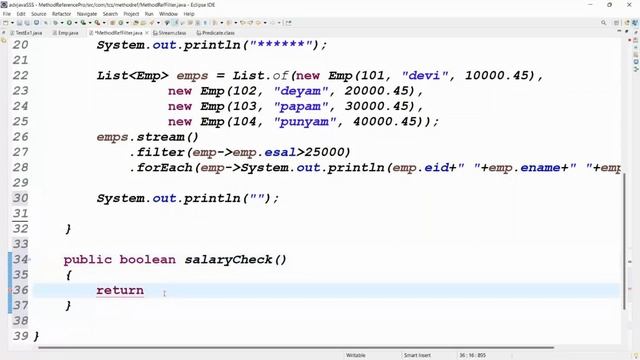This screenshot has height=360, width=640.
Task: Expand the Debug launch dropdown arrow
Action: [x=62, y=23]
